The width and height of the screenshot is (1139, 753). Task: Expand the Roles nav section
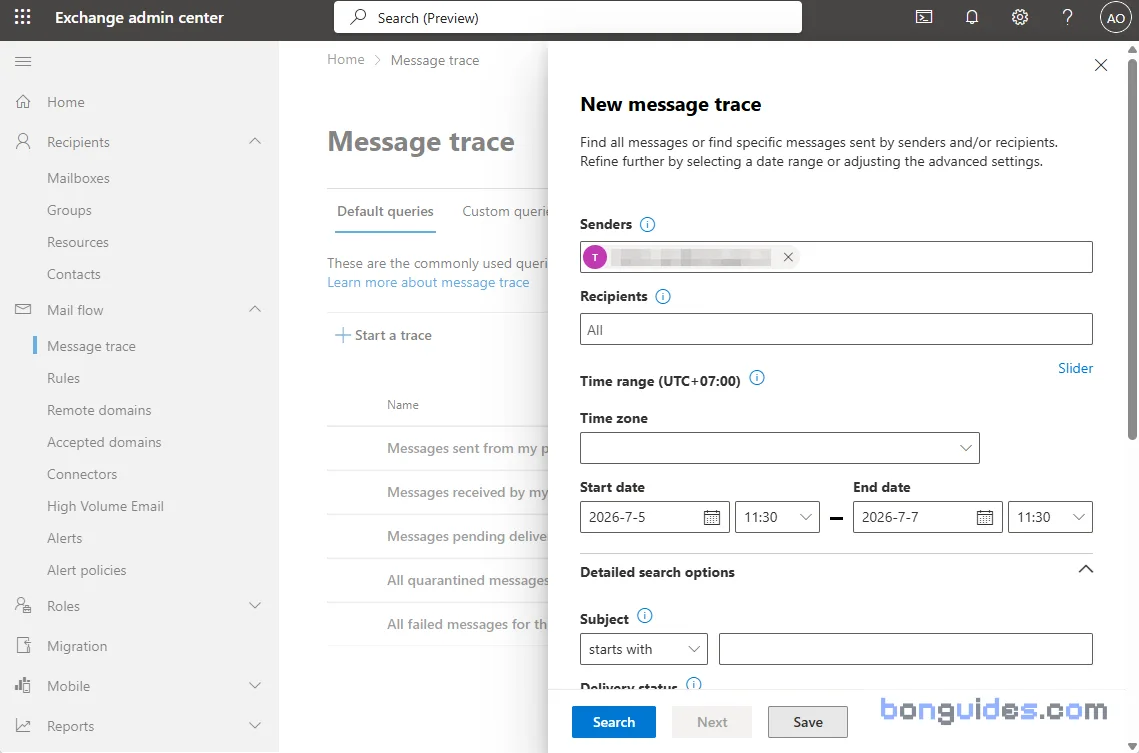255,606
